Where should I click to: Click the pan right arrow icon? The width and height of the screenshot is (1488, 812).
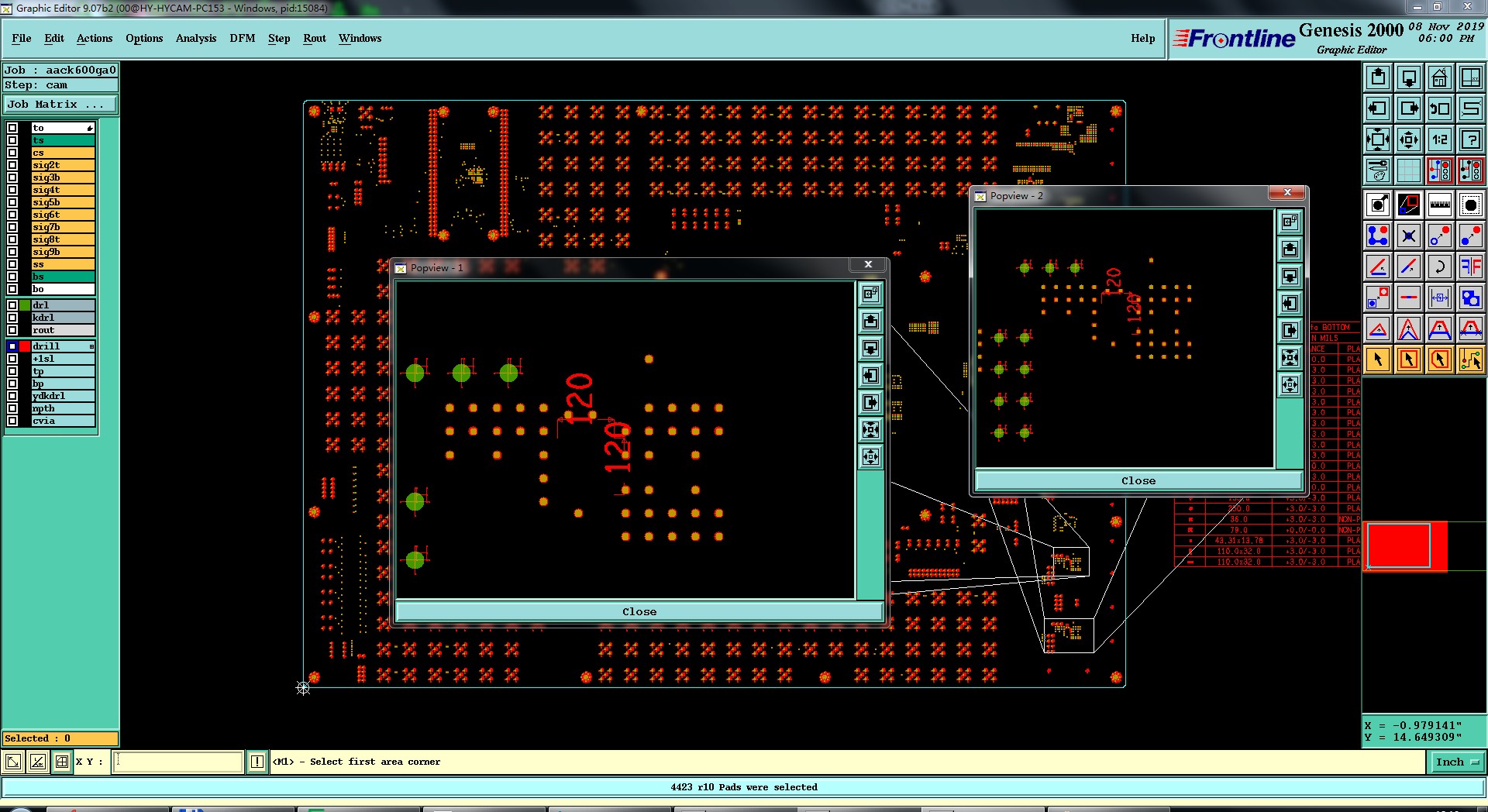(x=1409, y=108)
